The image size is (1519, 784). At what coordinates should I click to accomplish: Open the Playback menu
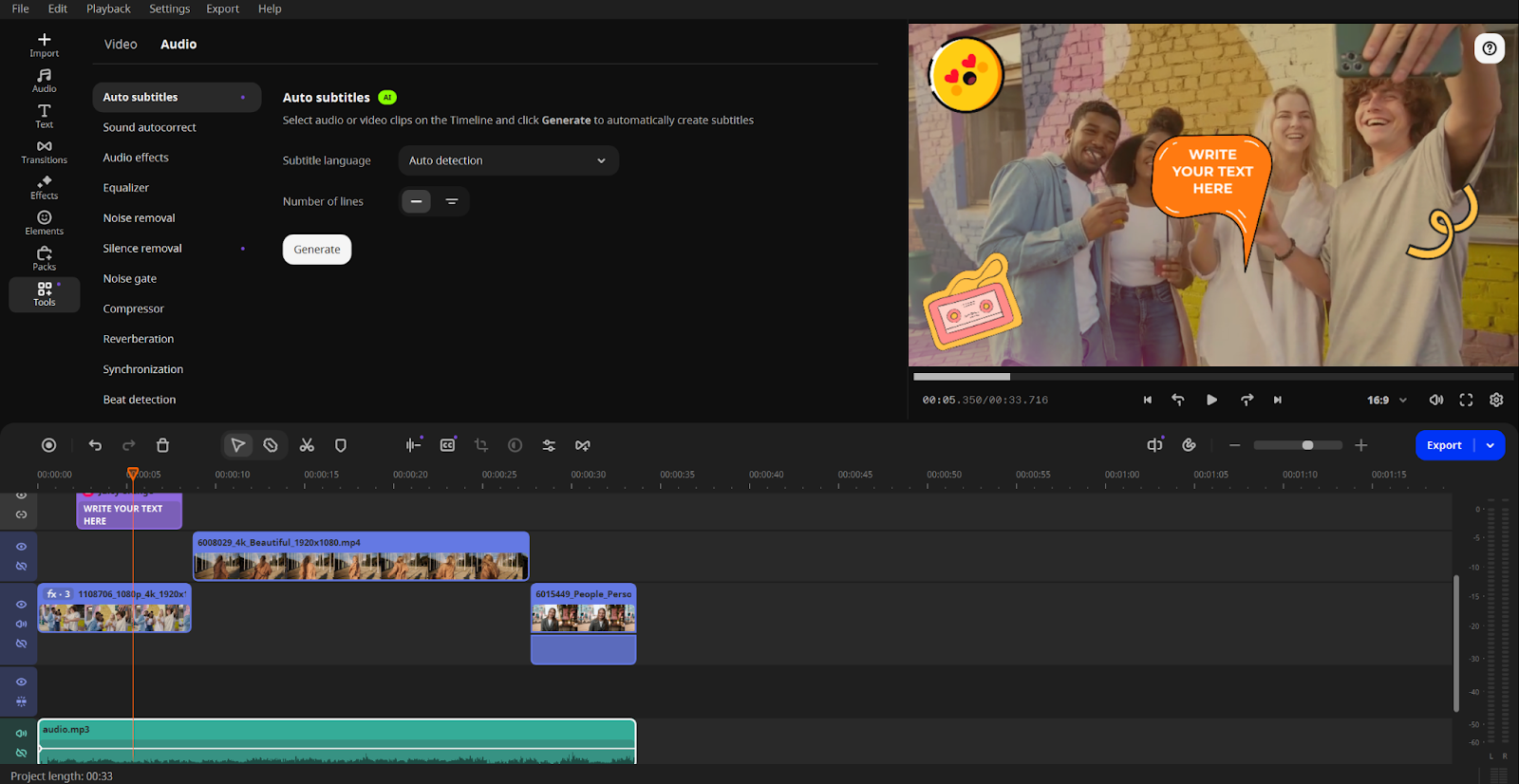pos(108,9)
